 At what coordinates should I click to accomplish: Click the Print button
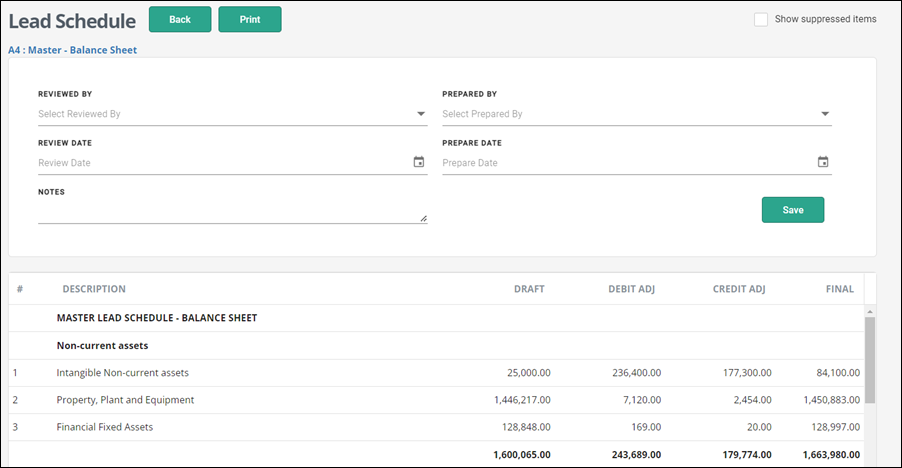250,20
